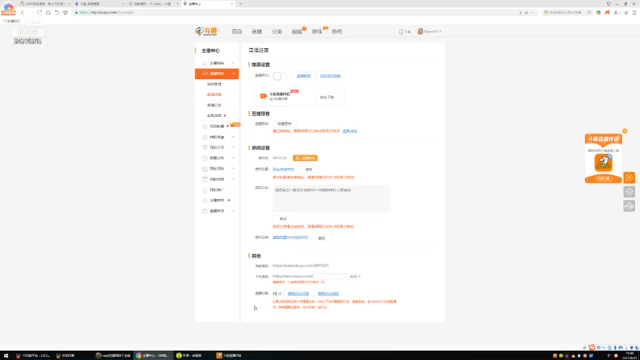Expand the sidebar group with the calendar icon
Image resolution: width=640 pixels, height=360 pixels.
[233, 179]
